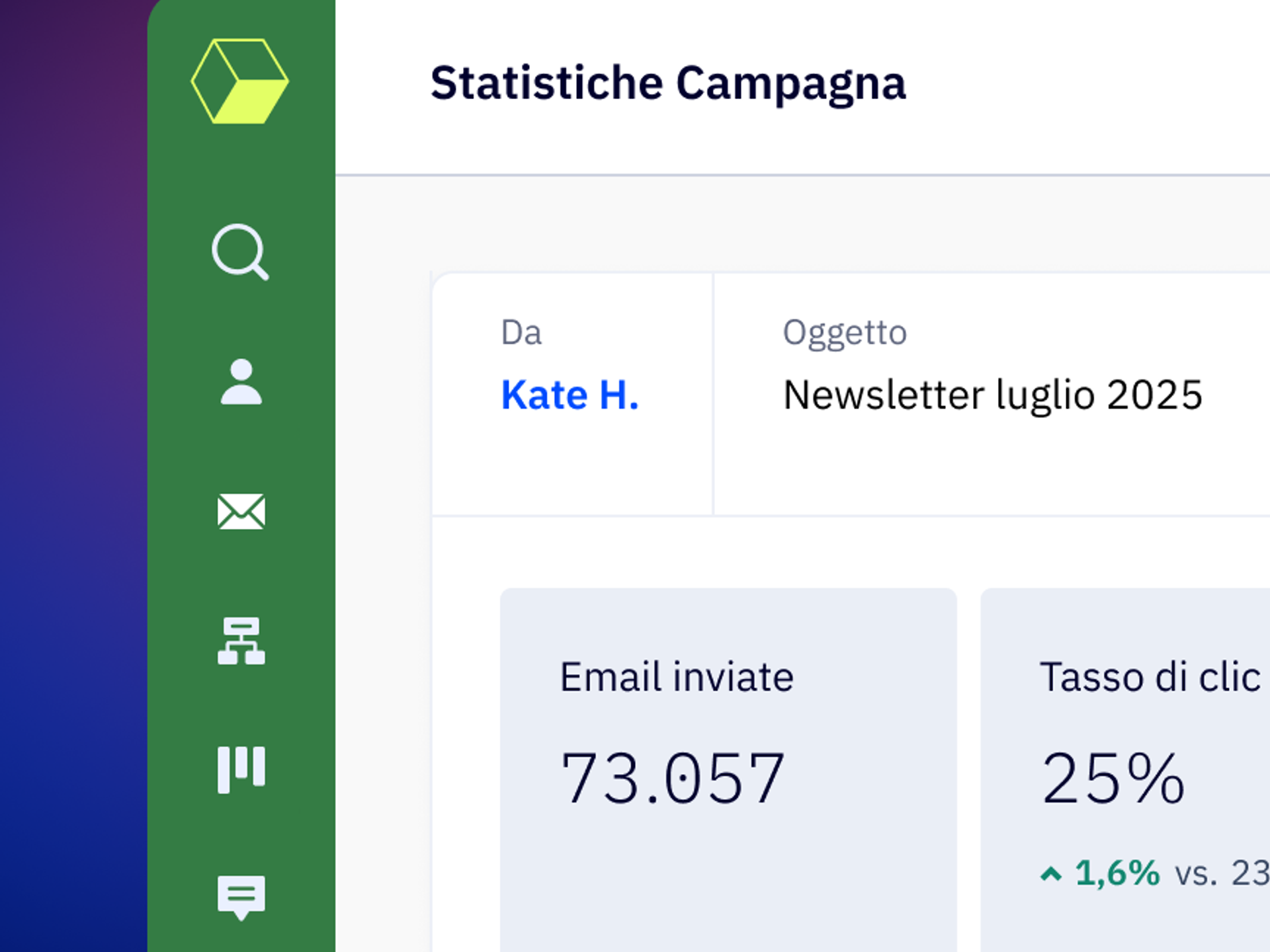Image resolution: width=1270 pixels, height=952 pixels.
Task: Click the vs. 23 comparison text
Action: (x=1221, y=873)
